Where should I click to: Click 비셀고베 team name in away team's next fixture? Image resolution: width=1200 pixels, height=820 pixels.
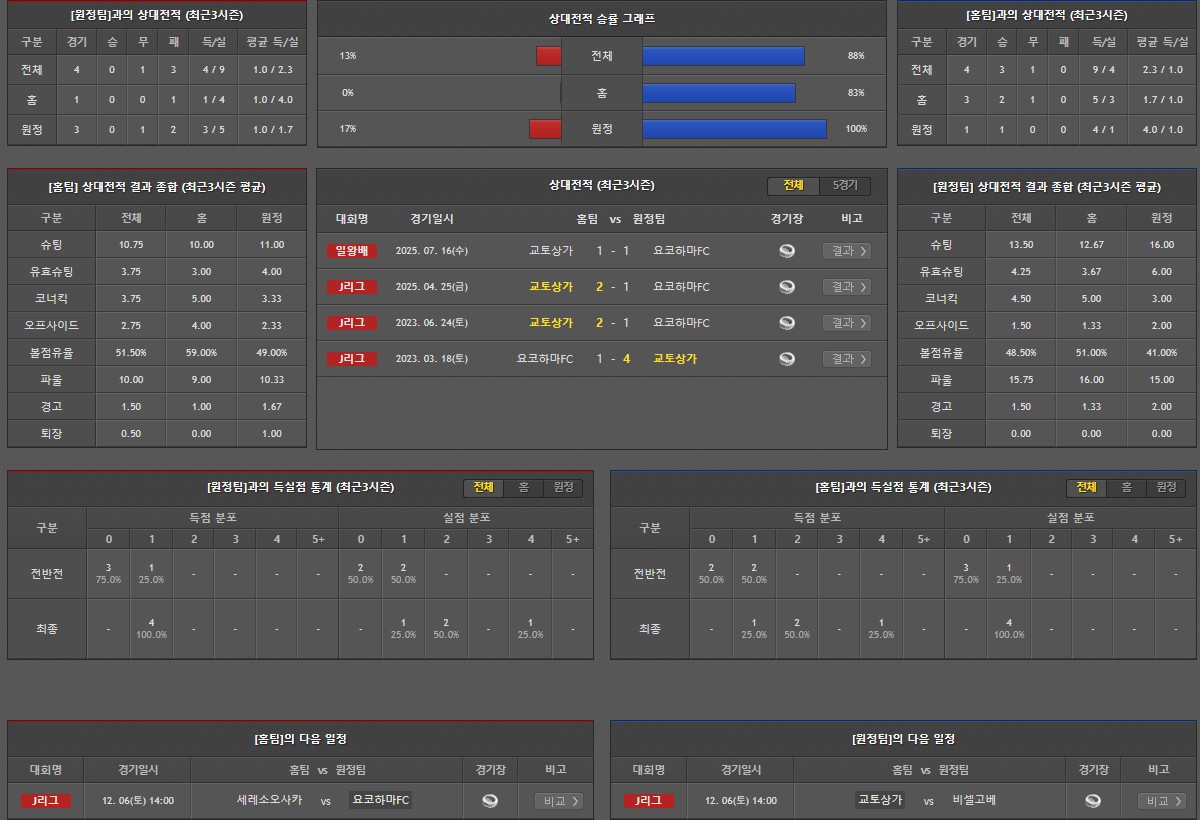(974, 800)
